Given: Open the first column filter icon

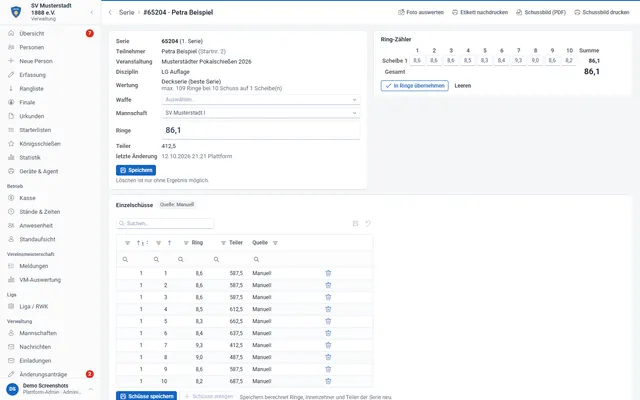Looking at the screenshot, I should tap(127, 243).
